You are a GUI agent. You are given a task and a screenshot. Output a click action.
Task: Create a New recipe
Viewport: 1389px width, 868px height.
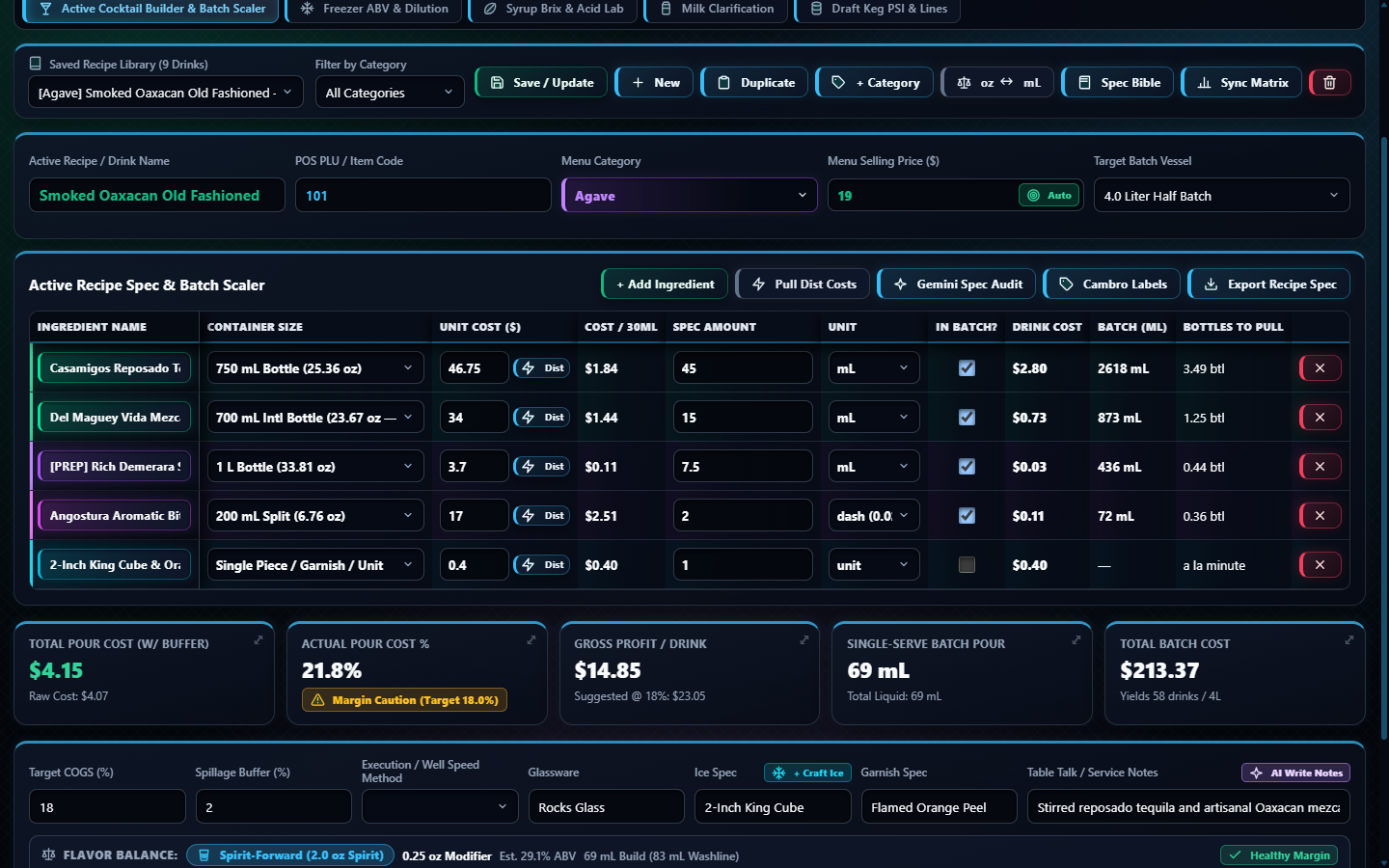(x=655, y=83)
